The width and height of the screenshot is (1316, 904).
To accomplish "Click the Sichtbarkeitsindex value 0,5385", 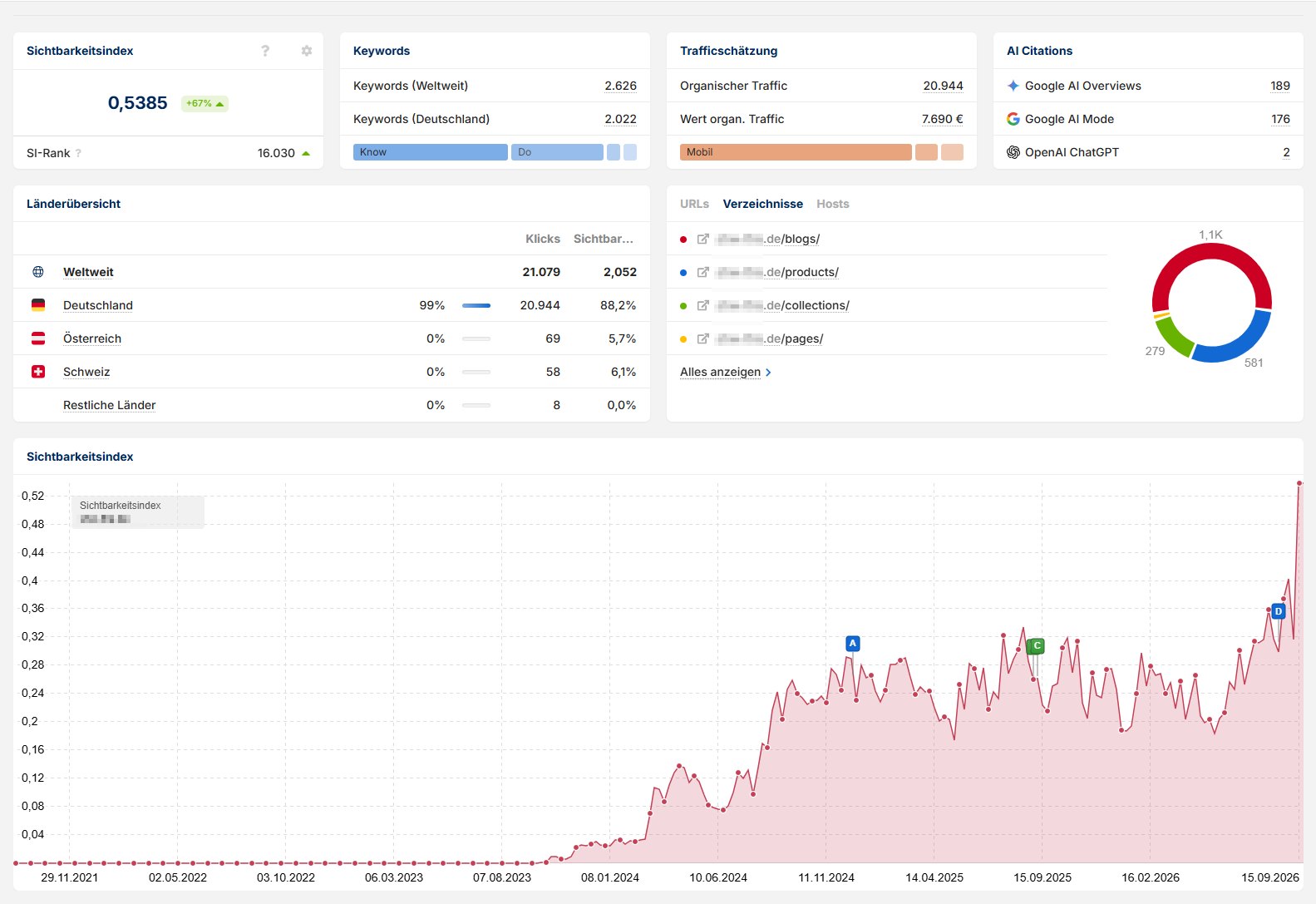I will (138, 103).
